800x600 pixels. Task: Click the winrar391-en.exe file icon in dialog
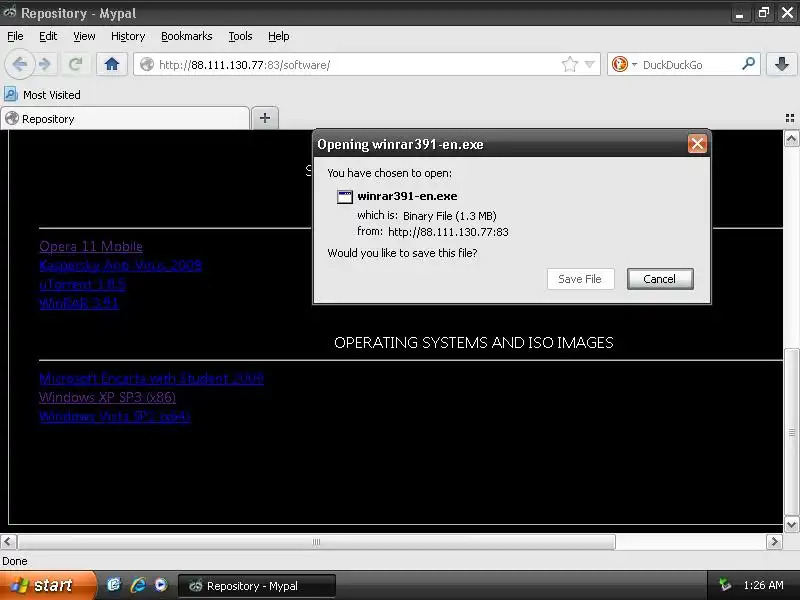click(345, 196)
